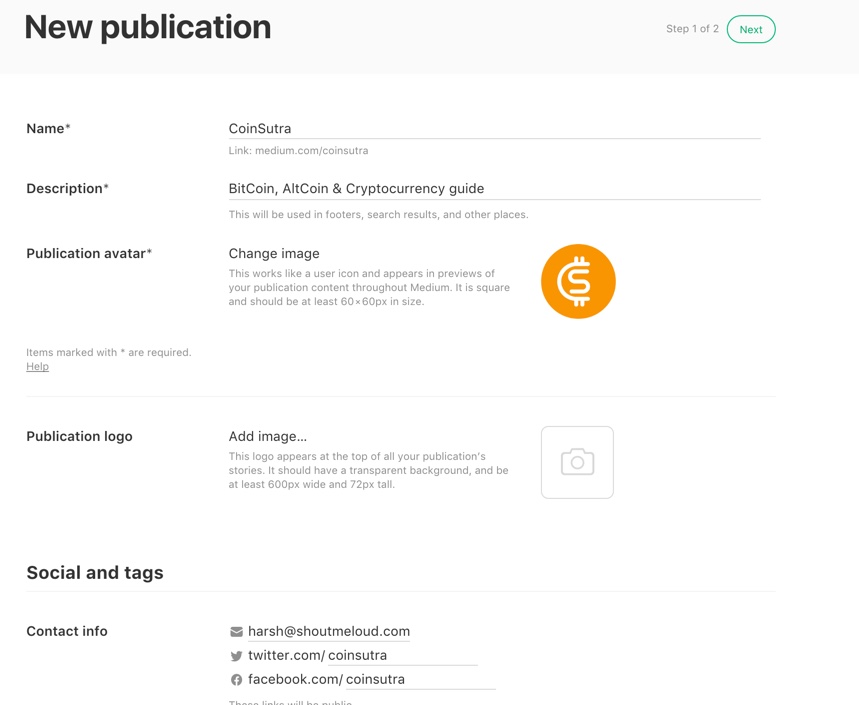Click the New publication heading
This screenshot has height=705, width=859.
click(x=148, y=27)
